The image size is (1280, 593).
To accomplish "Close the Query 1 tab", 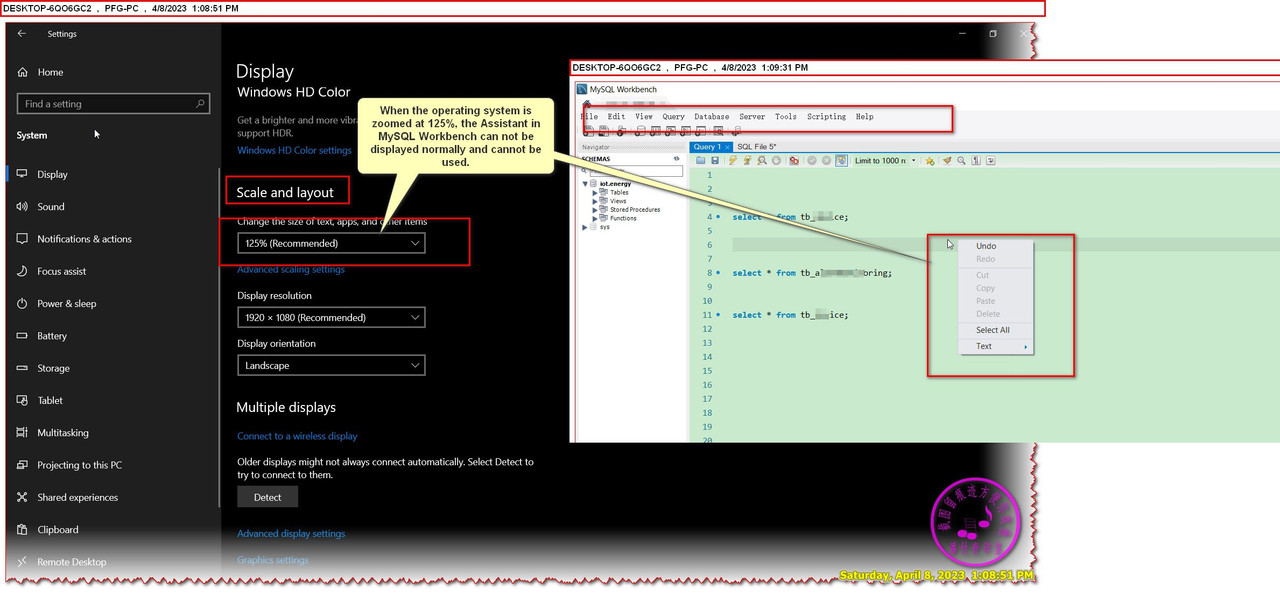I will (x=728, y=147).
